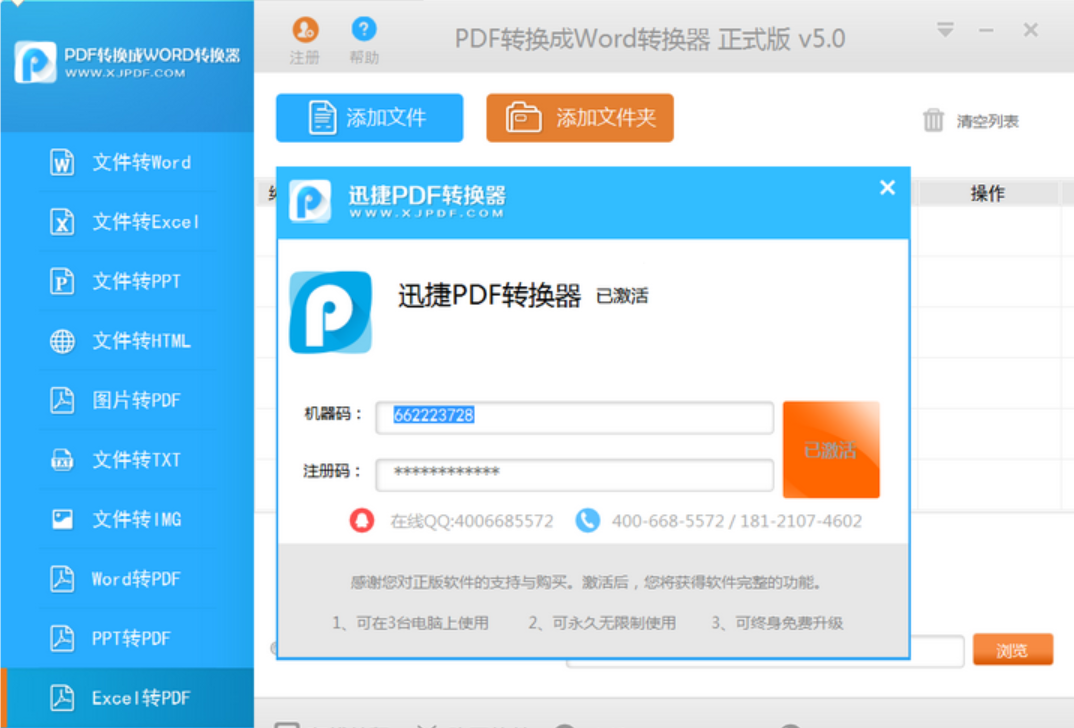
Task: Click the 操作 column header
Action: 987,194
